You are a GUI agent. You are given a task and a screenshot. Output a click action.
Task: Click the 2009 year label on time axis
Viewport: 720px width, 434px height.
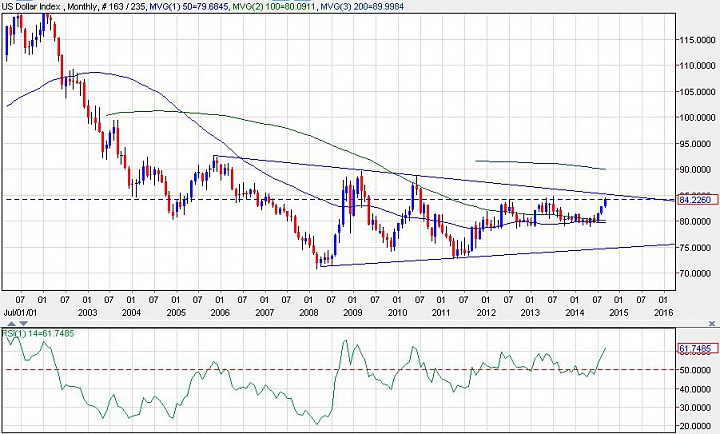click(353, 313)
